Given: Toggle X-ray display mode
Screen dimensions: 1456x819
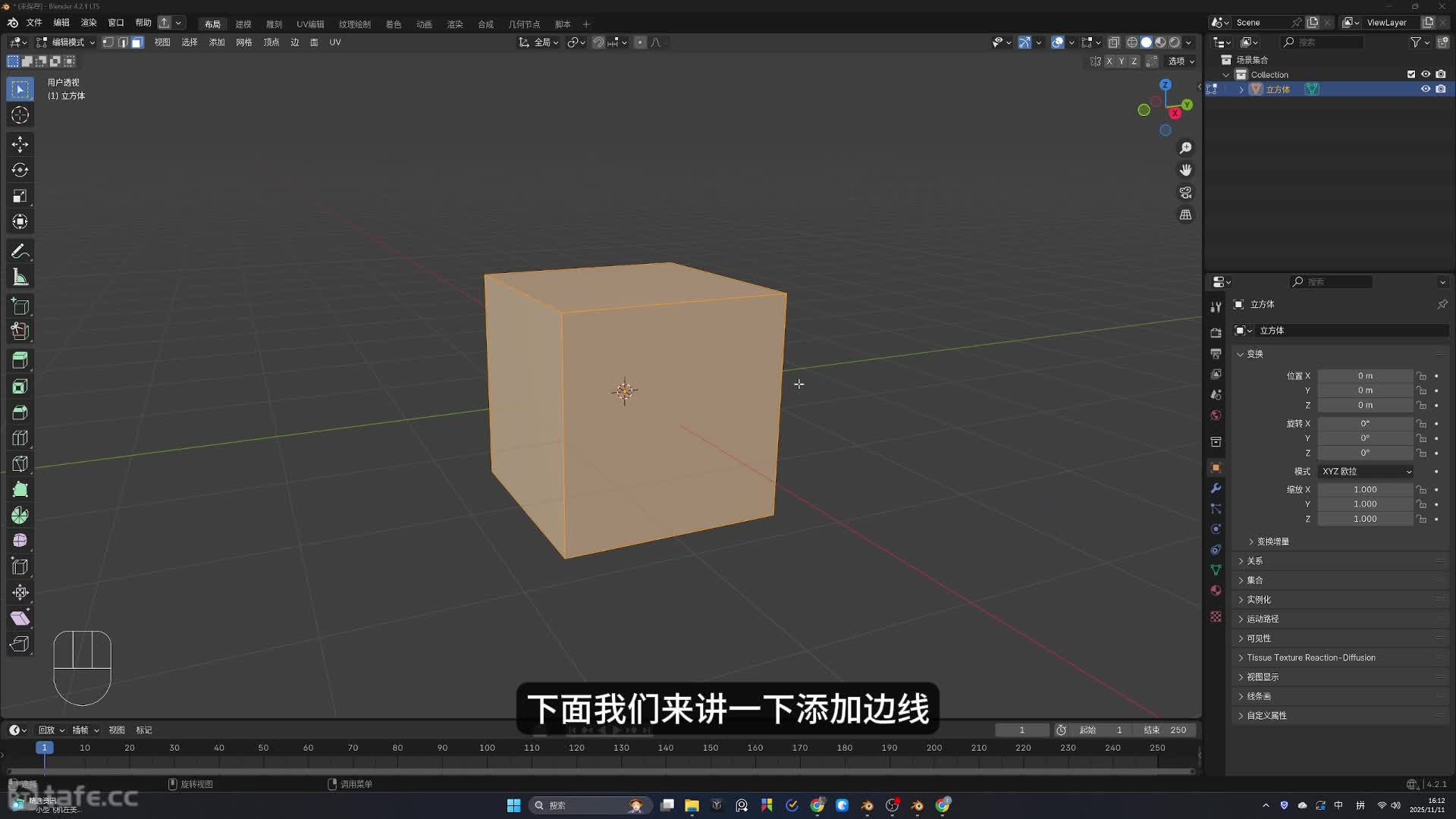Looking at the screenshot, I should click(1113, 42).
